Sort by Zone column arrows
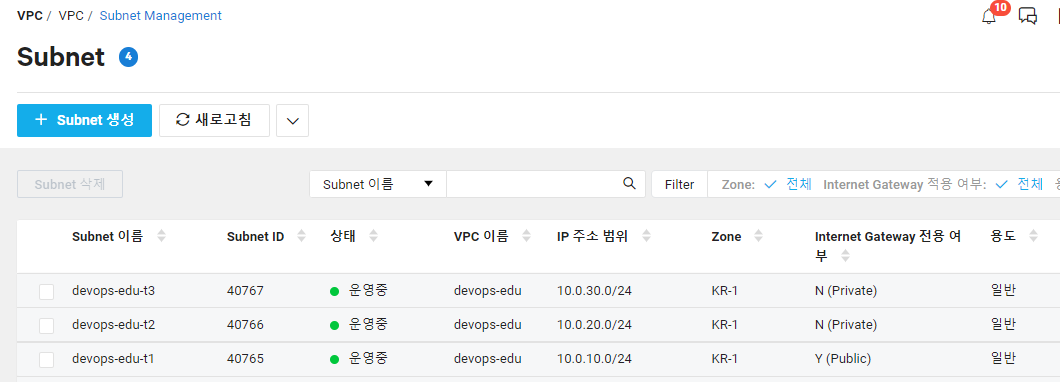Image resolution: width=1060 pixels, height=382 pixels. pyautogui.click(x=758, y=236)
